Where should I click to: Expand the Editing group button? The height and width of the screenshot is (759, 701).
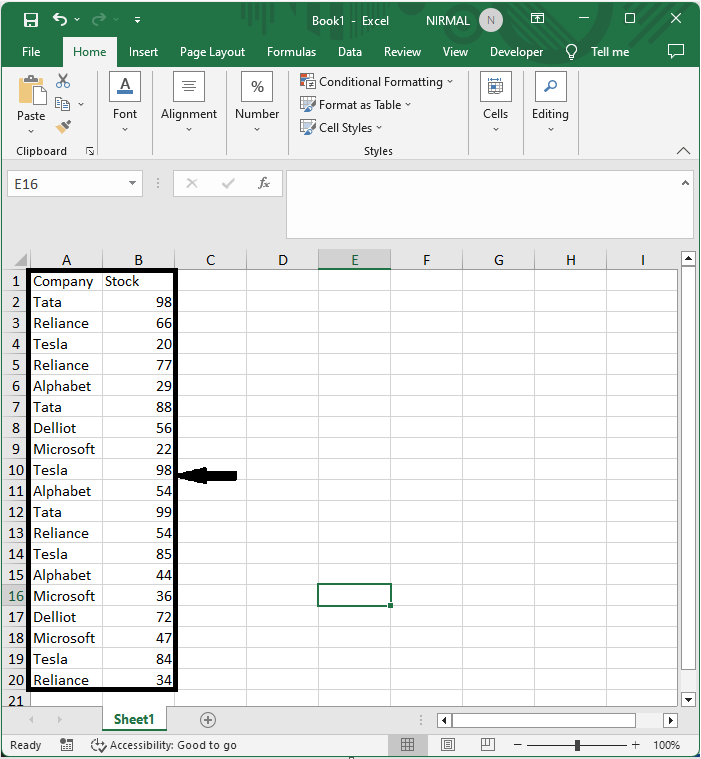click(x=550, y=102)
